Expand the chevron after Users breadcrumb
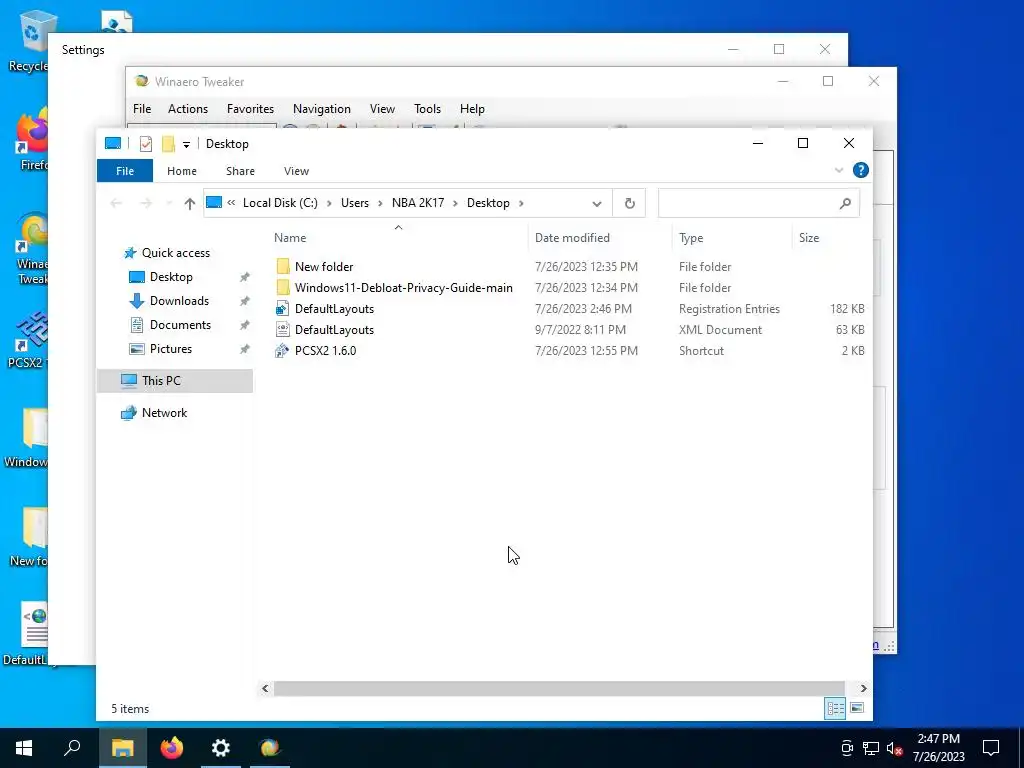Viewport: 1024px width, 768px height. pyautogui.click(x=380, y=203)
